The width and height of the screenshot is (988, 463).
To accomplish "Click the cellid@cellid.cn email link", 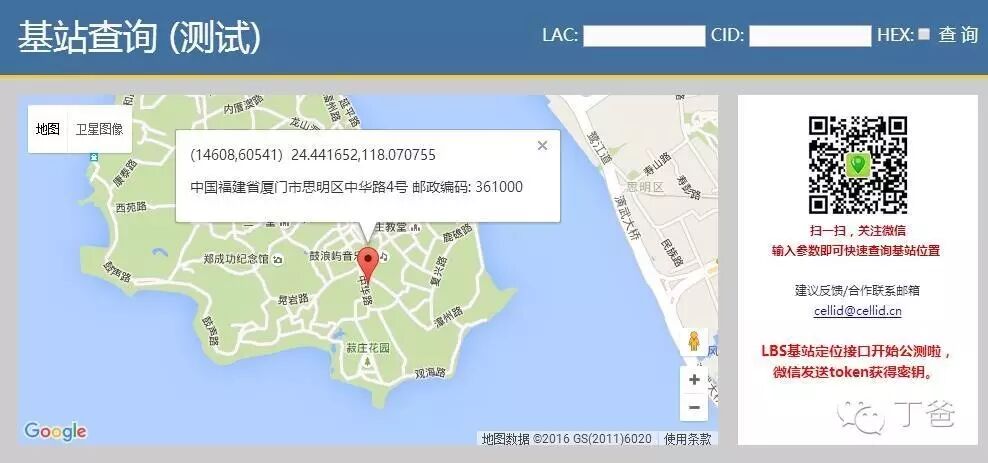I will (x=858, y=311).
